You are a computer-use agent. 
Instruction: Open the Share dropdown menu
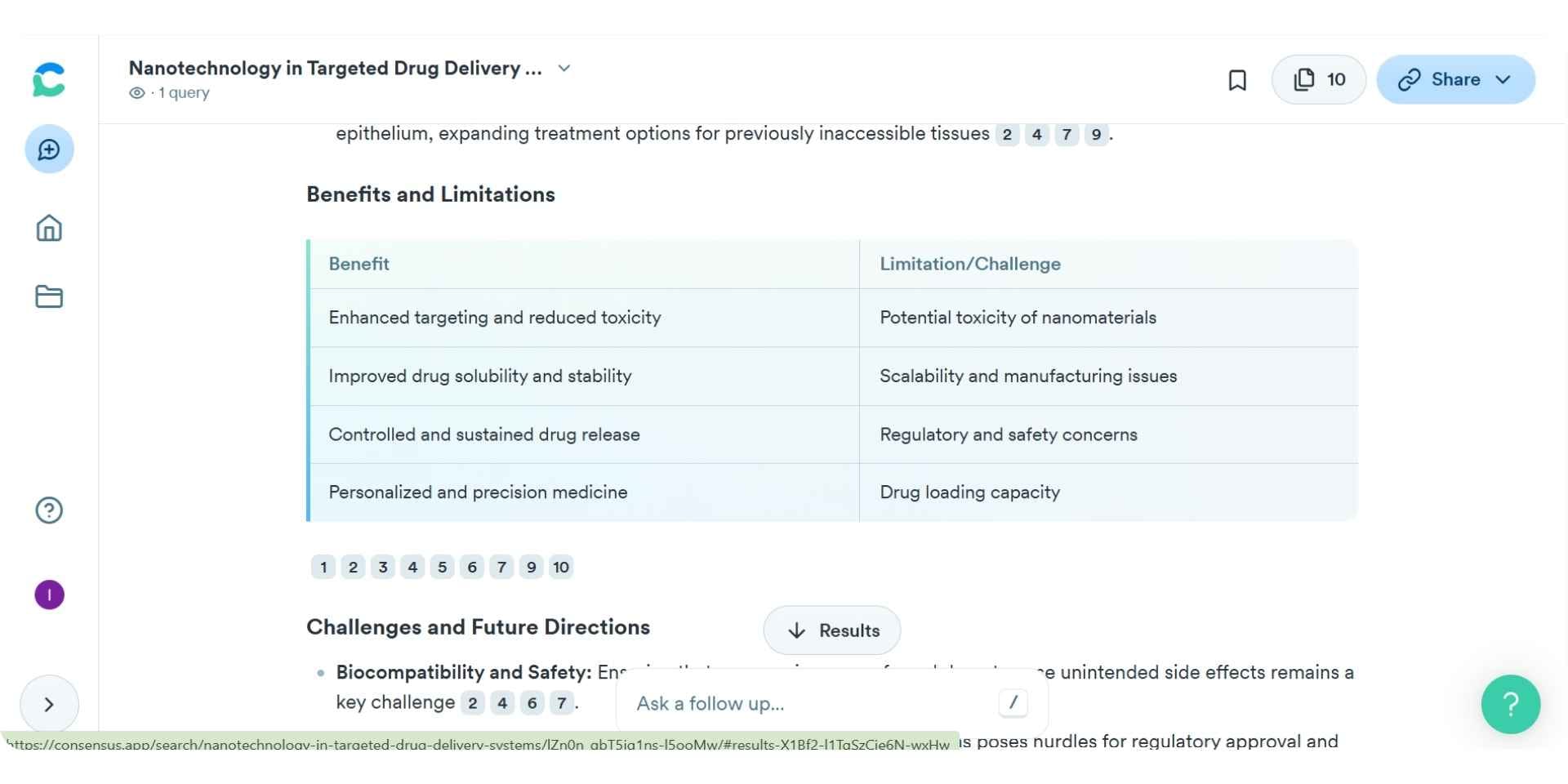click(1455, 80)
